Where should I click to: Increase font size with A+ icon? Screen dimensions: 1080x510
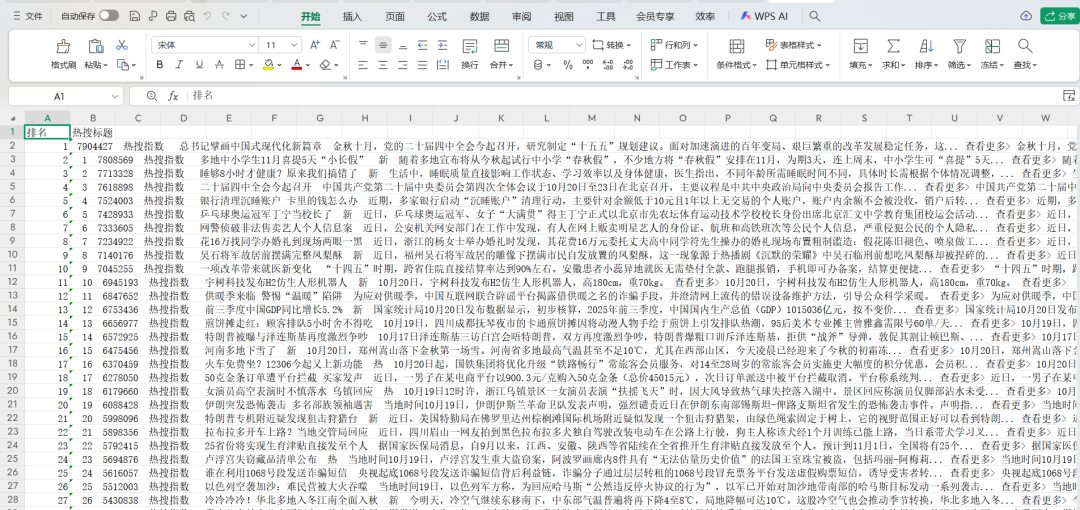[x=315, y=45]
